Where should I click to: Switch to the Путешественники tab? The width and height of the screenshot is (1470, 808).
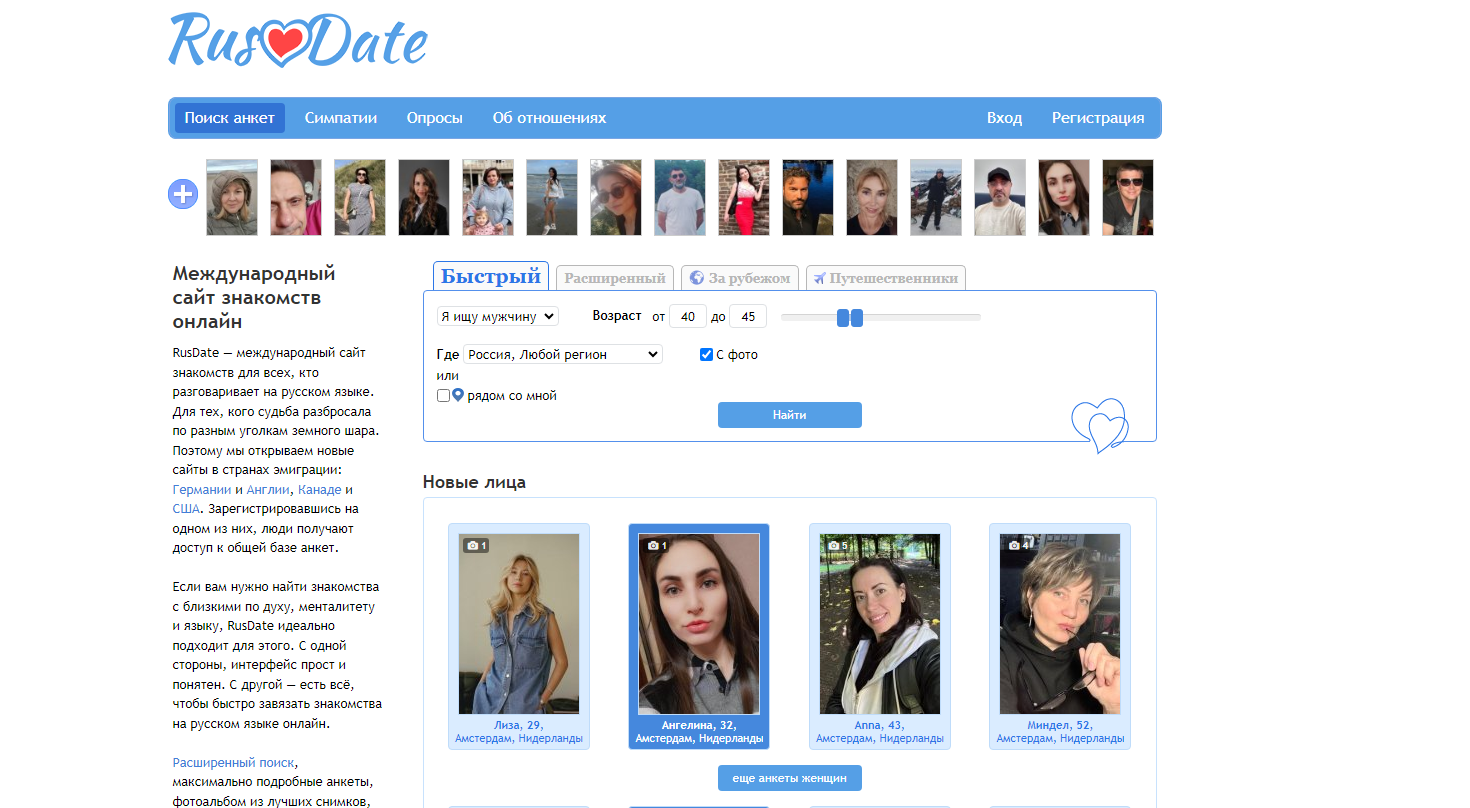point(886,278)
